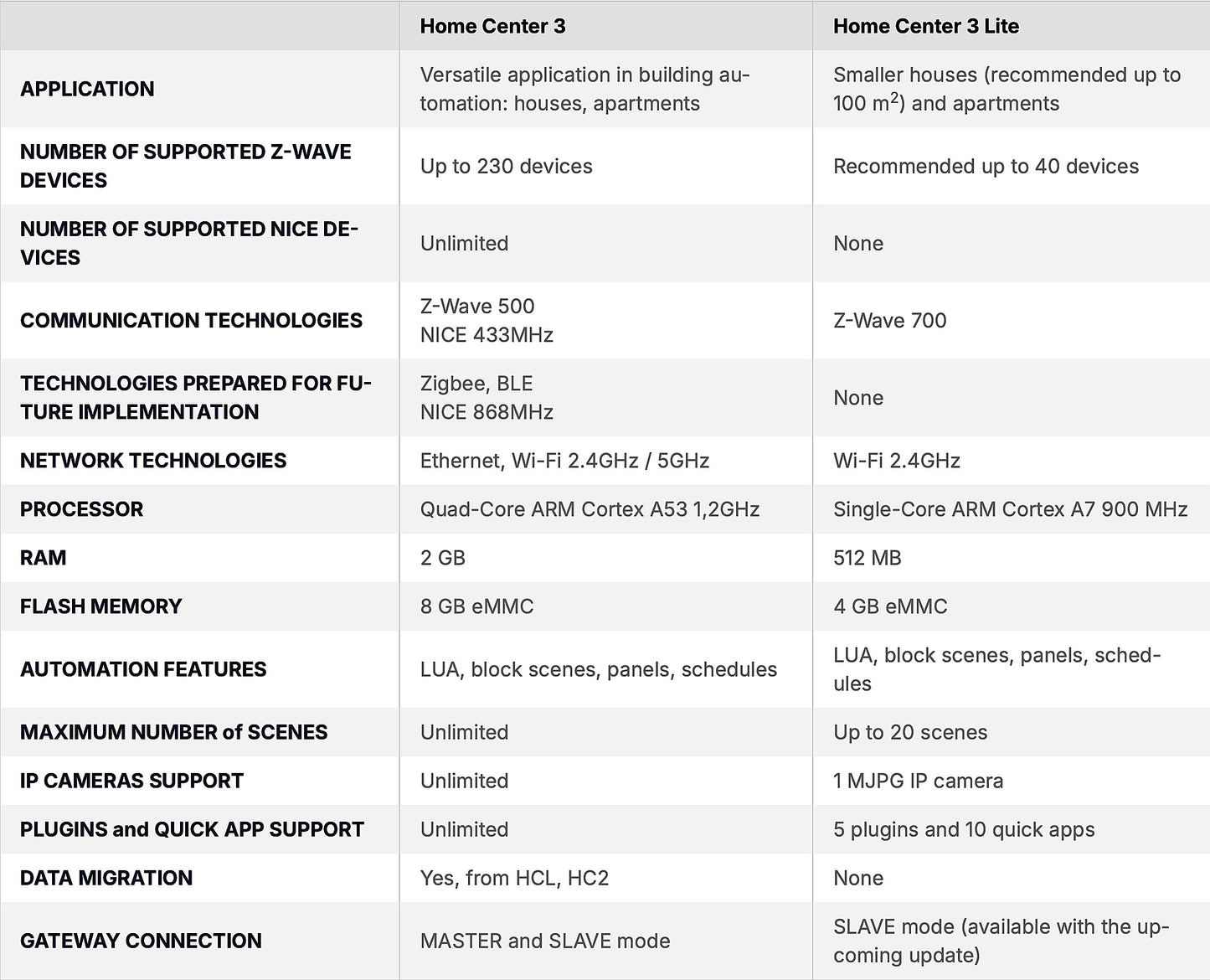
Task: Click '5 plugins and 10 quick apps' cell
Action: (964, 828)
